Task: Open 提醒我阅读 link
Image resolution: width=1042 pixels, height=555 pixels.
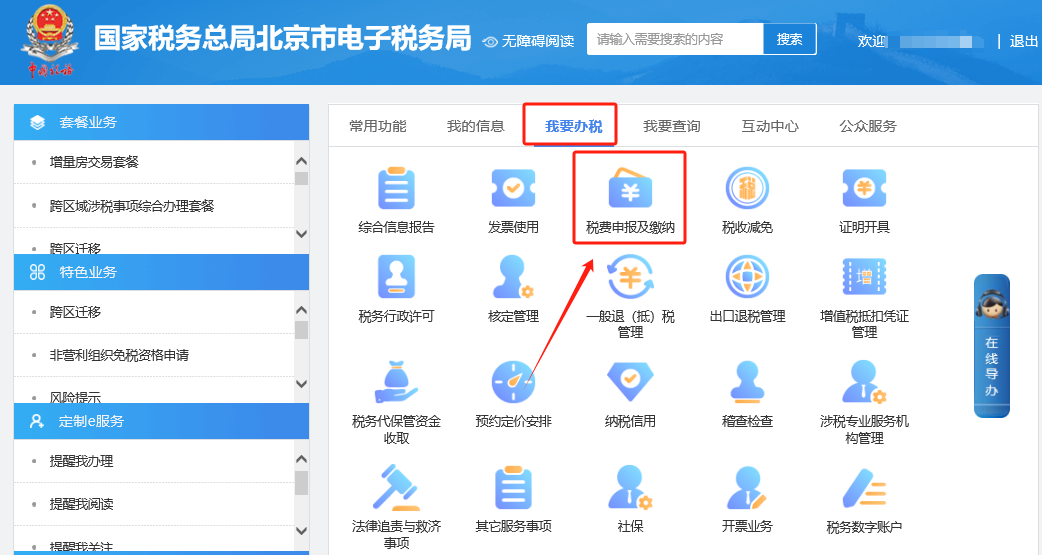Action: coord(81,504)
